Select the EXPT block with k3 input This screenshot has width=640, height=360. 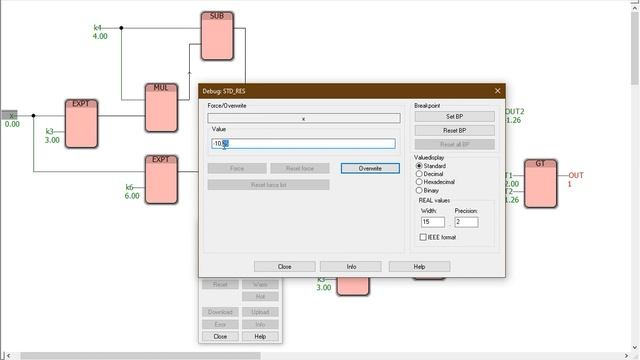(81, 123)
